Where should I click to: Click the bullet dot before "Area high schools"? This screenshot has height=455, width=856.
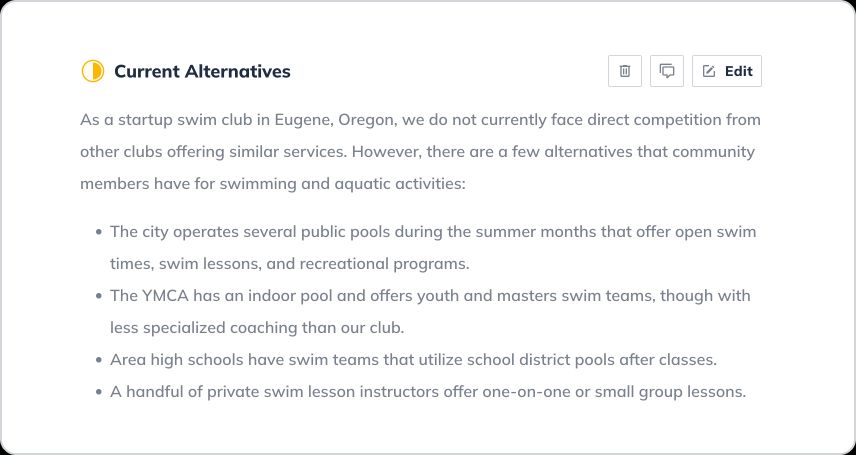(98, 360)
